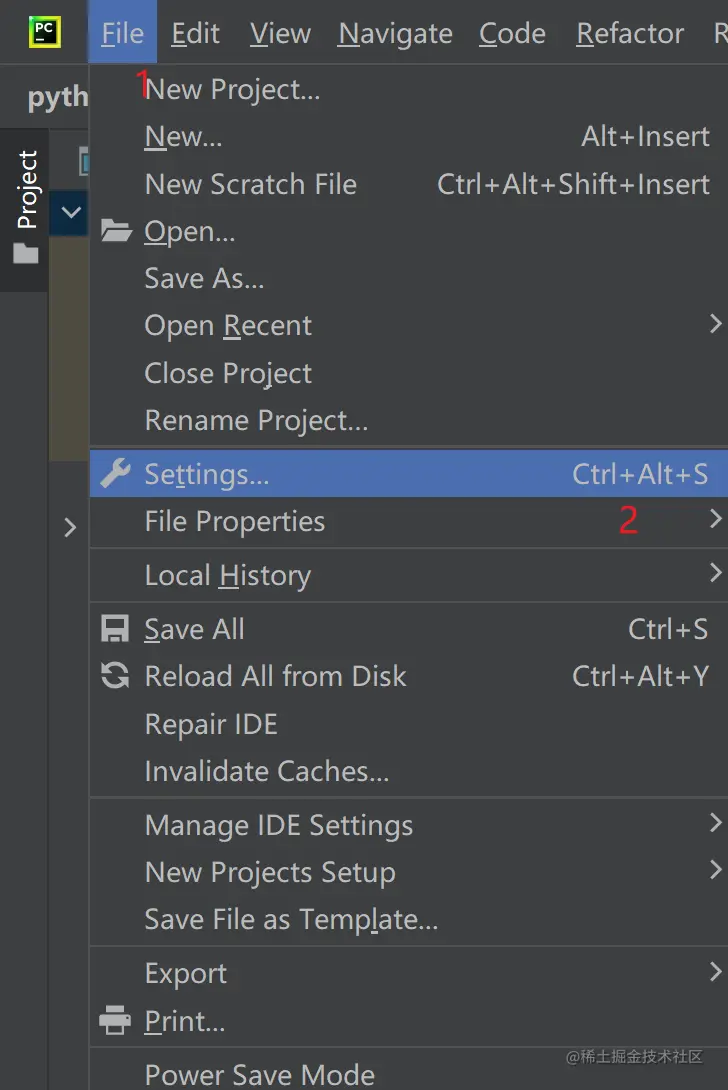This screenshot has width=728, height=1090.
Task: Select Close Project menu entry
Action: pyautogui.click(x=228, y=373)
